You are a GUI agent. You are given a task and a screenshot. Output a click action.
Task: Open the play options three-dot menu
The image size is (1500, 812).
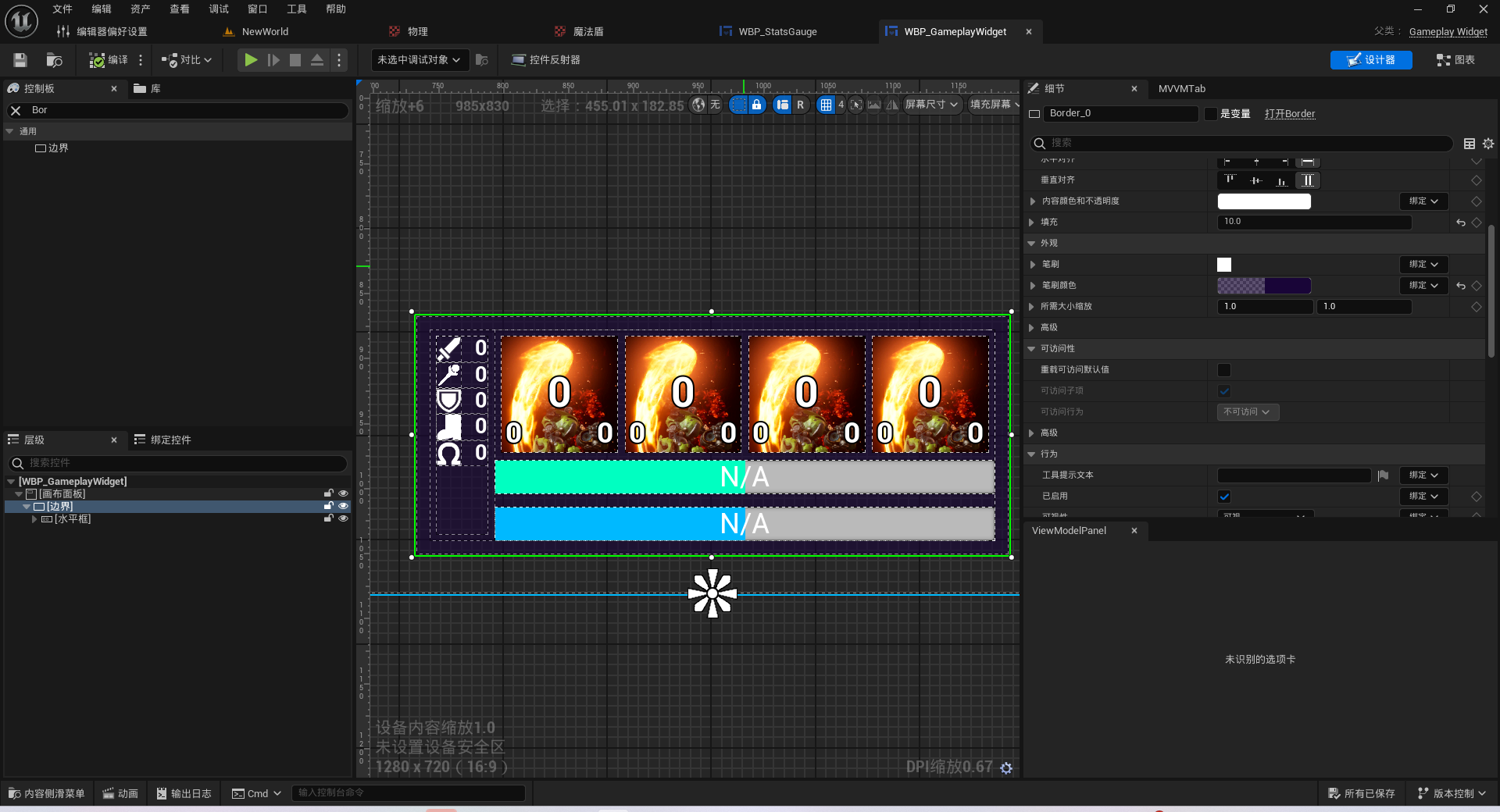pos(338,60)
